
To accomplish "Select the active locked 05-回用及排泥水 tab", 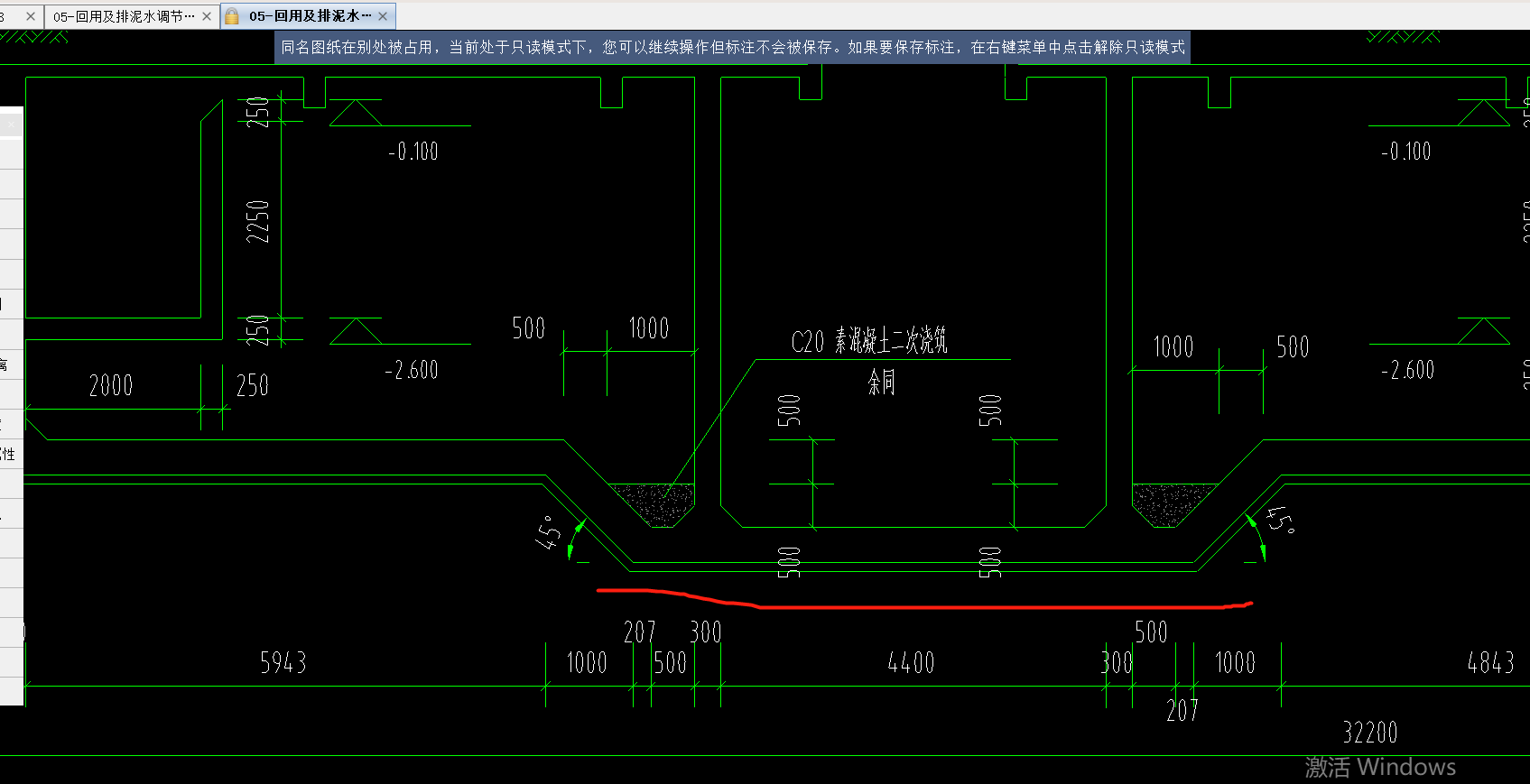I will point(310,16).
